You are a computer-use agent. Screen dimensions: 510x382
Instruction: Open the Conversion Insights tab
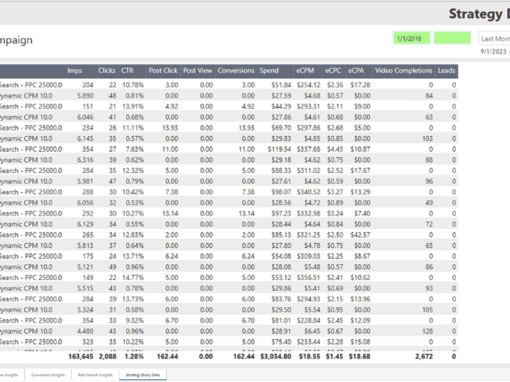(48, 375)
